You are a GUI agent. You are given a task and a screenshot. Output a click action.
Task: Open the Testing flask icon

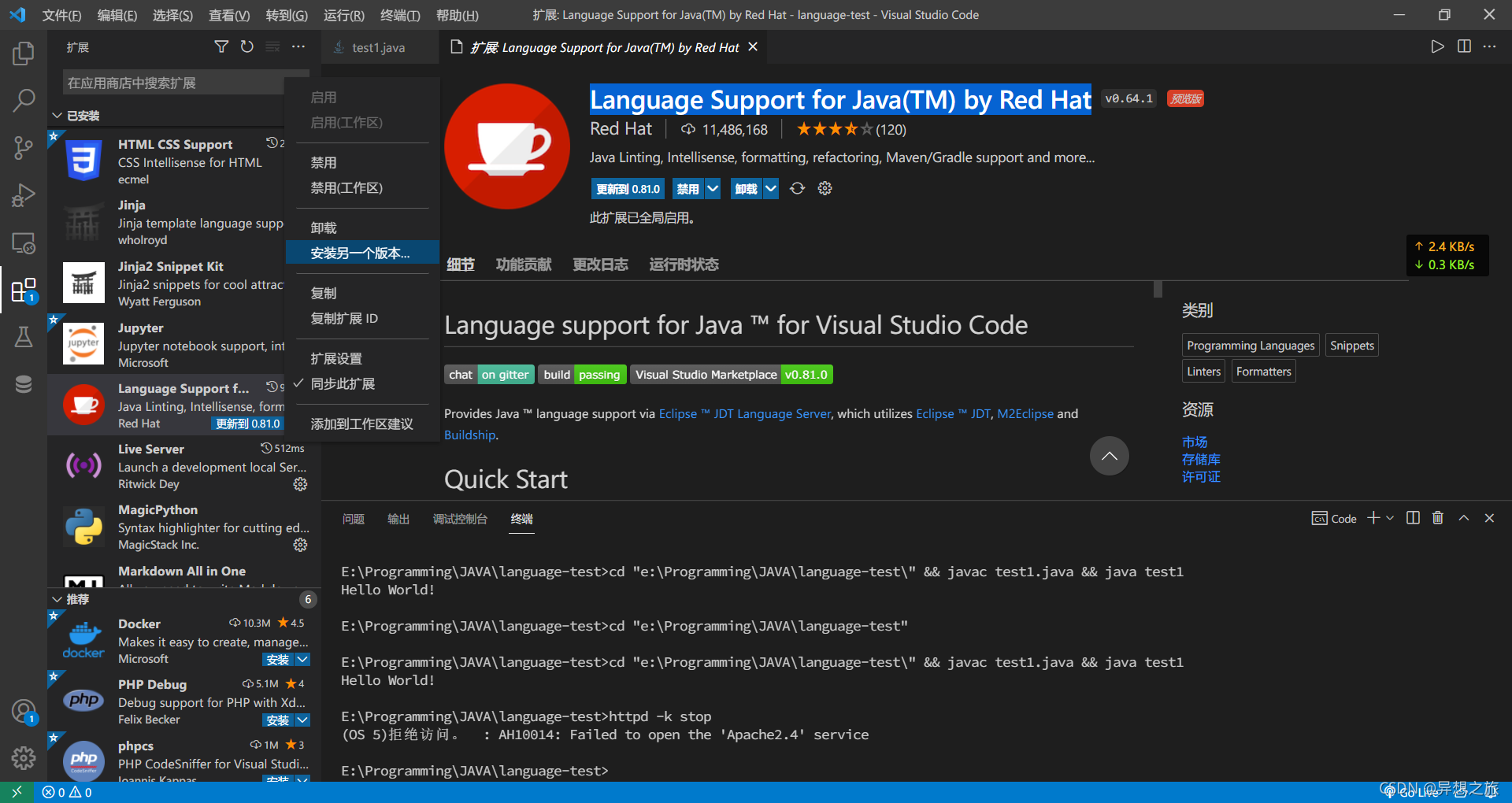click(24, 338)
